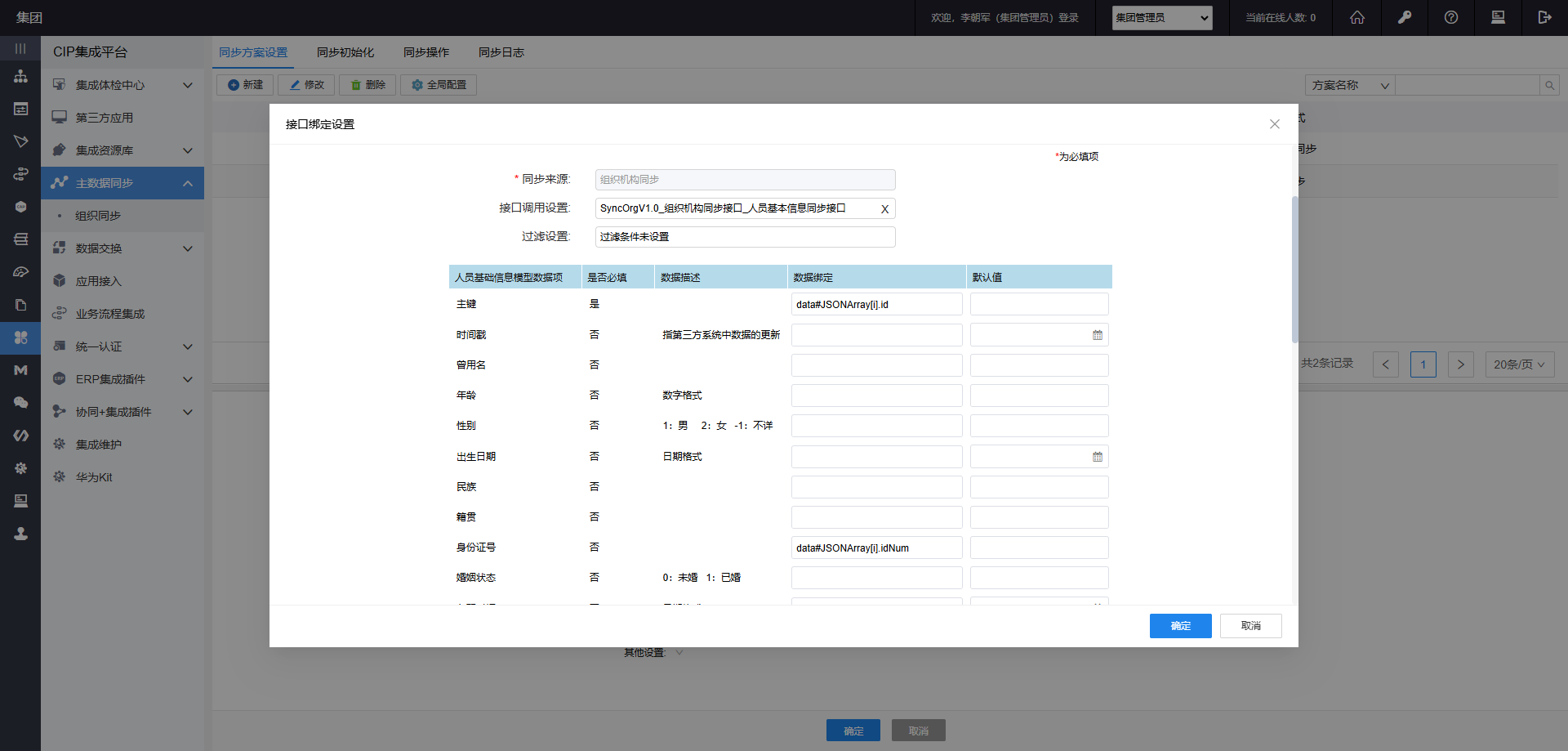Click the home icon in top bar

1356,17
